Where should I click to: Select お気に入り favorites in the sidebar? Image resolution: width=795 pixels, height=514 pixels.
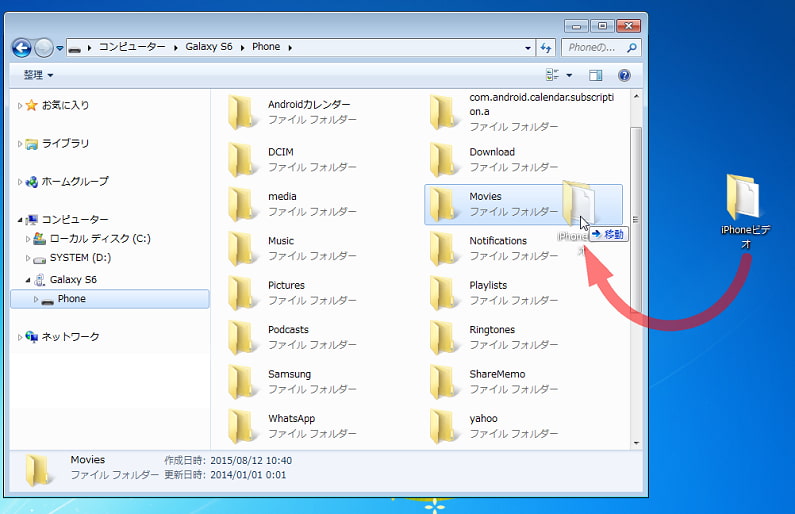[x=65, y=105]
